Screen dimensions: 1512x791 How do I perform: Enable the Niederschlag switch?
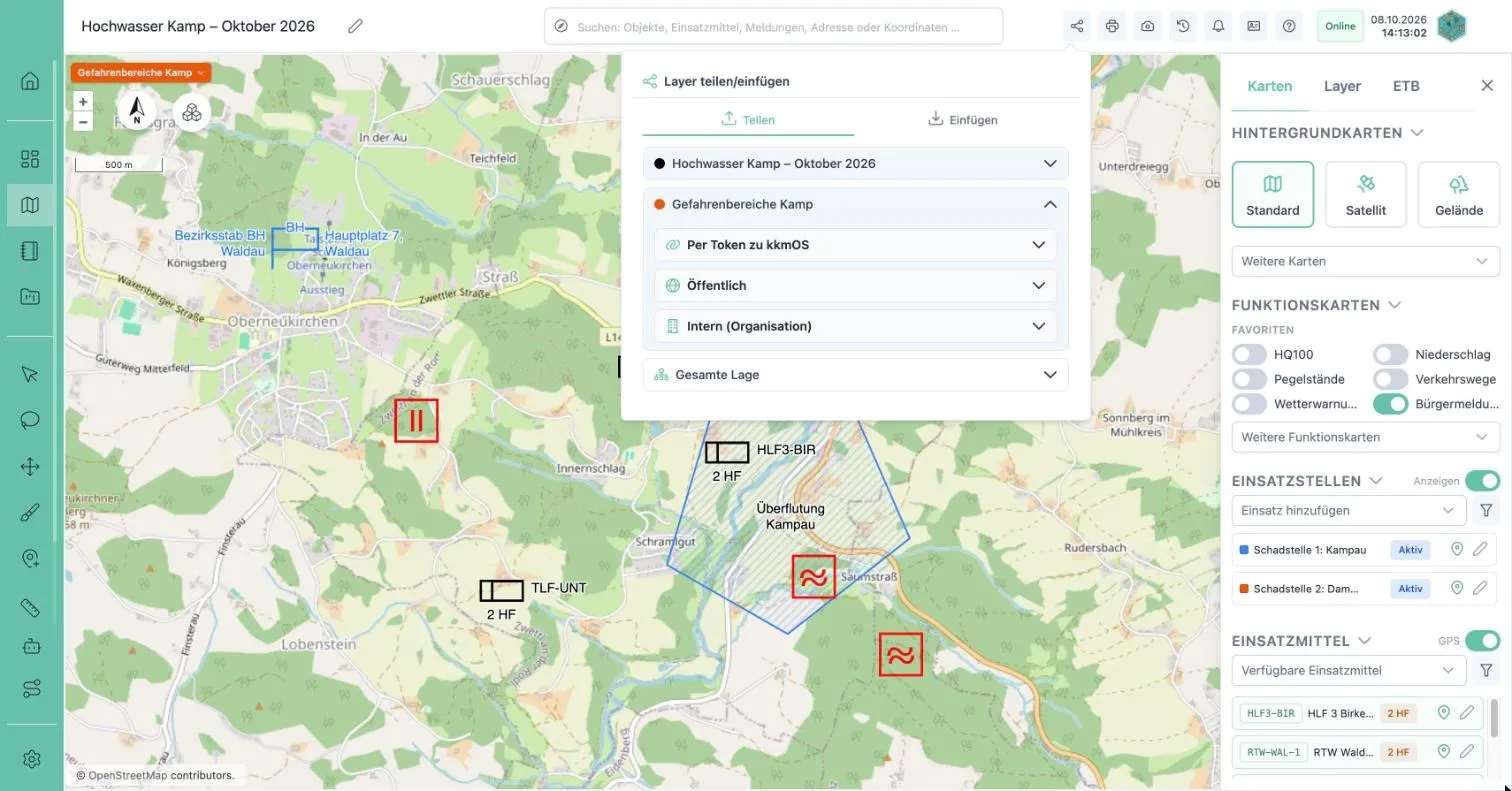click(x=1390, y=354)
